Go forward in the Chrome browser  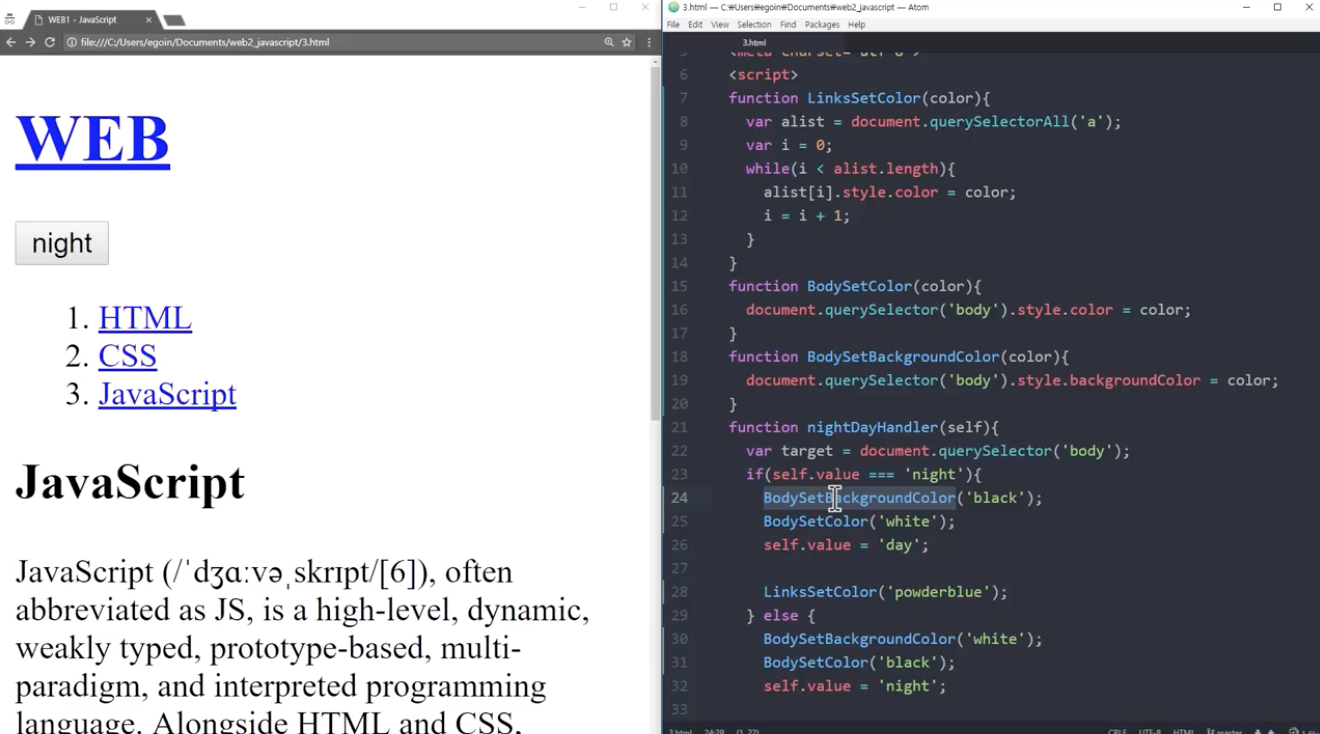pos(30,42)
